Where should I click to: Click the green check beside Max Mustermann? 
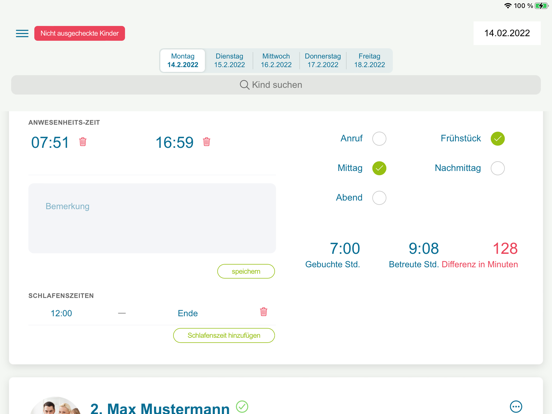(242, 407)
